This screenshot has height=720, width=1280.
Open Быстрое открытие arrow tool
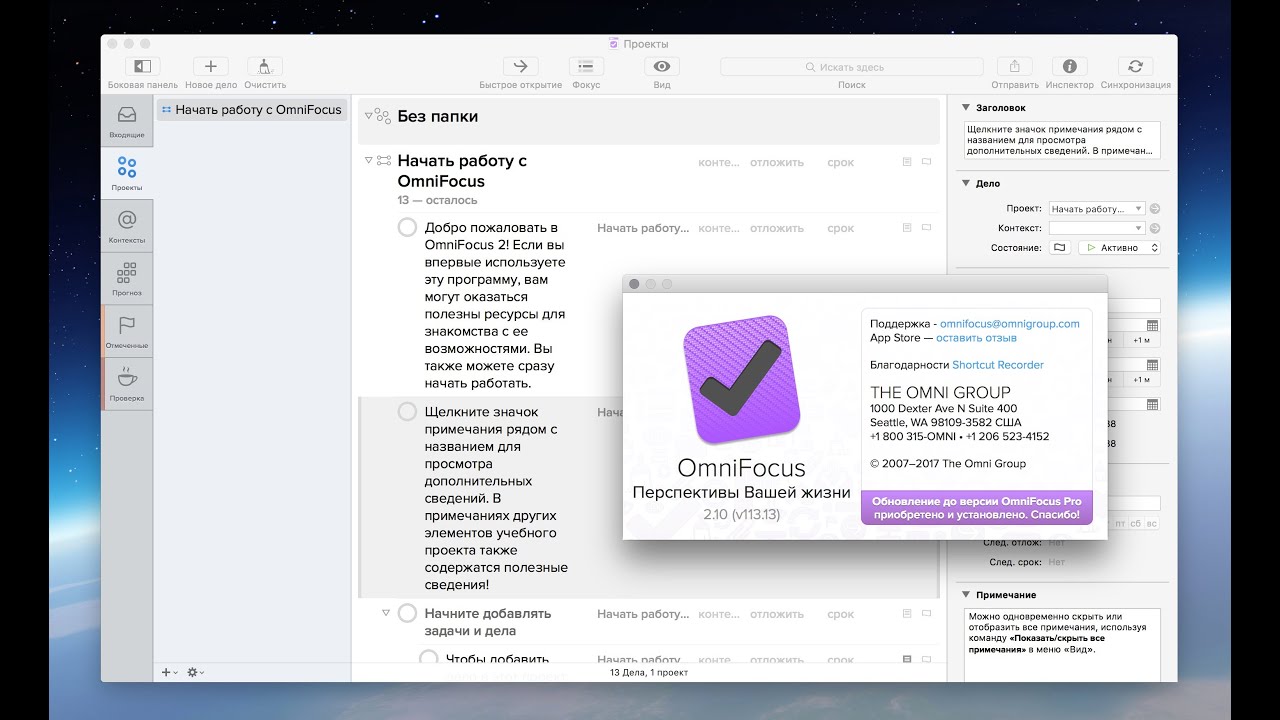tap(520, 66)
